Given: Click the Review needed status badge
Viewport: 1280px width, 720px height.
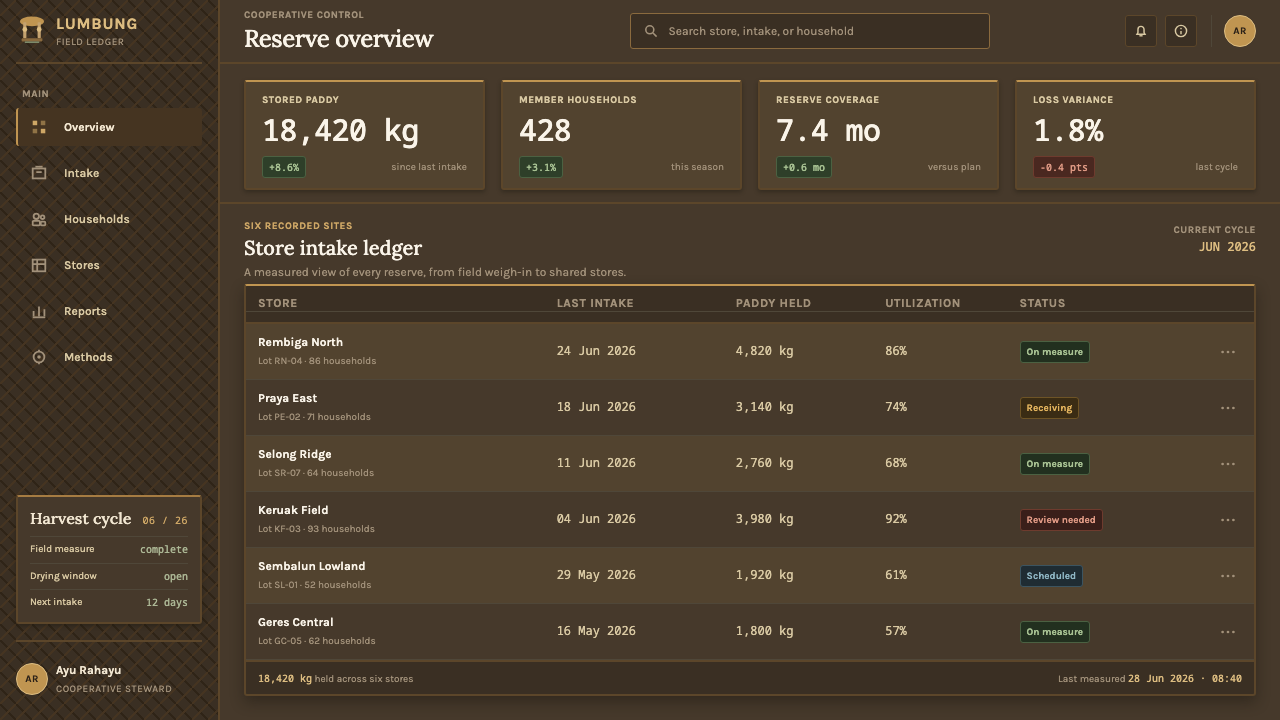Looking at the screenshot, I should point(1061,520).
